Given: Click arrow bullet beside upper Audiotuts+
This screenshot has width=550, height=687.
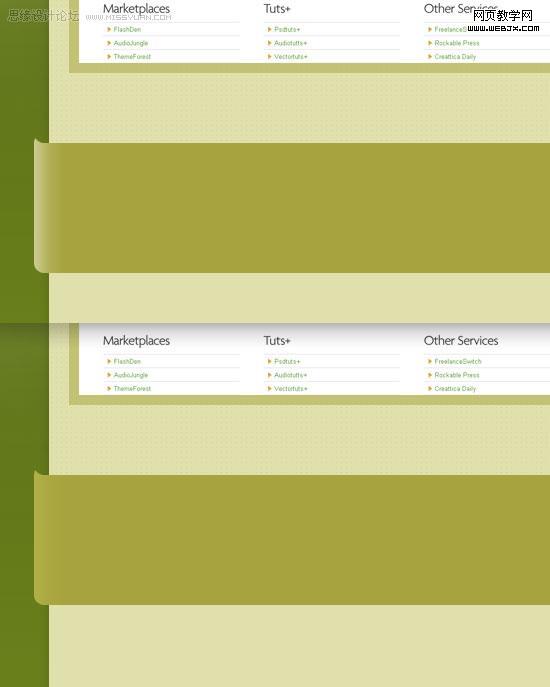Looking at the screenshot, I should [x=270, y=43].
